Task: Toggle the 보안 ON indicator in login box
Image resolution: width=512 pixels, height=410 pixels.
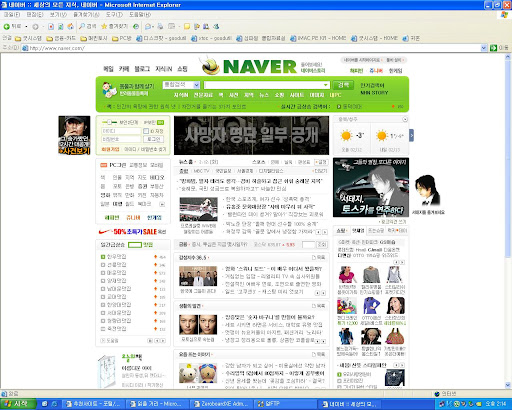Action: (160, 122)
